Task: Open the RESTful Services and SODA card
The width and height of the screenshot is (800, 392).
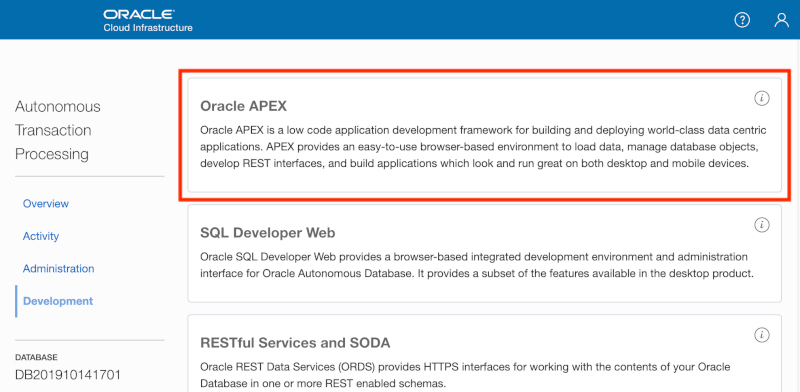Action: coord(484,353)
